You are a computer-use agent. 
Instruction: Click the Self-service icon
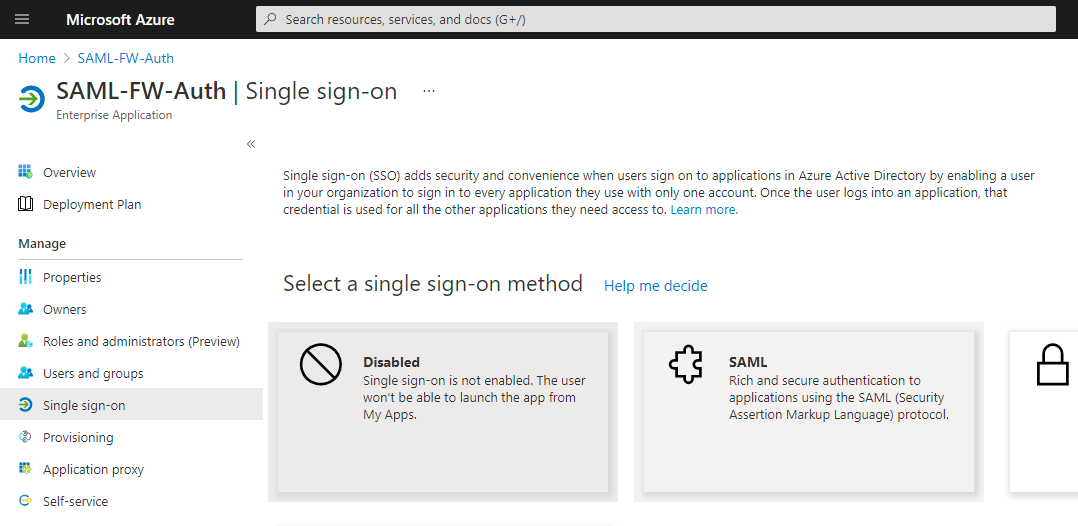(x=26, y=501)
